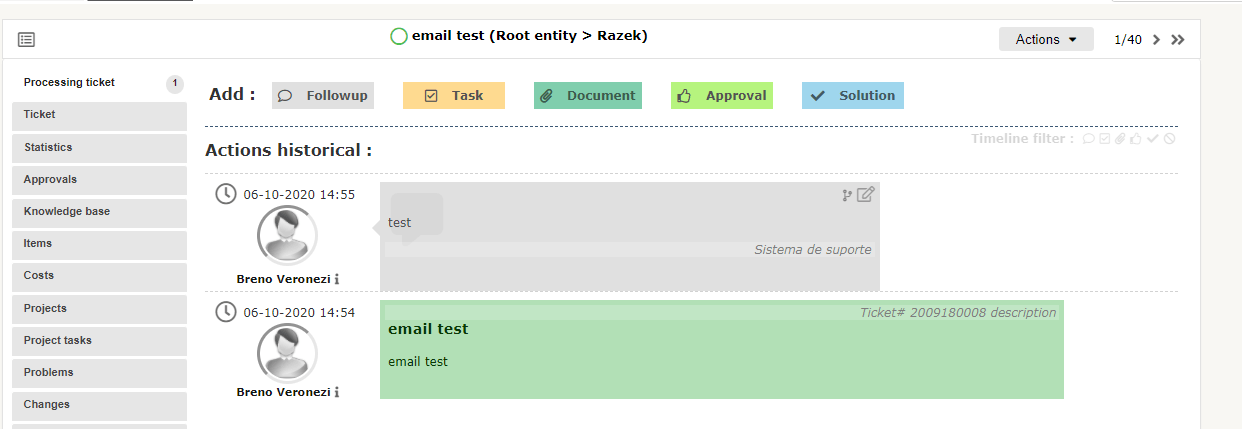Open the Actions dropdown menu

pyautogui.click(x=1046, y=39)
